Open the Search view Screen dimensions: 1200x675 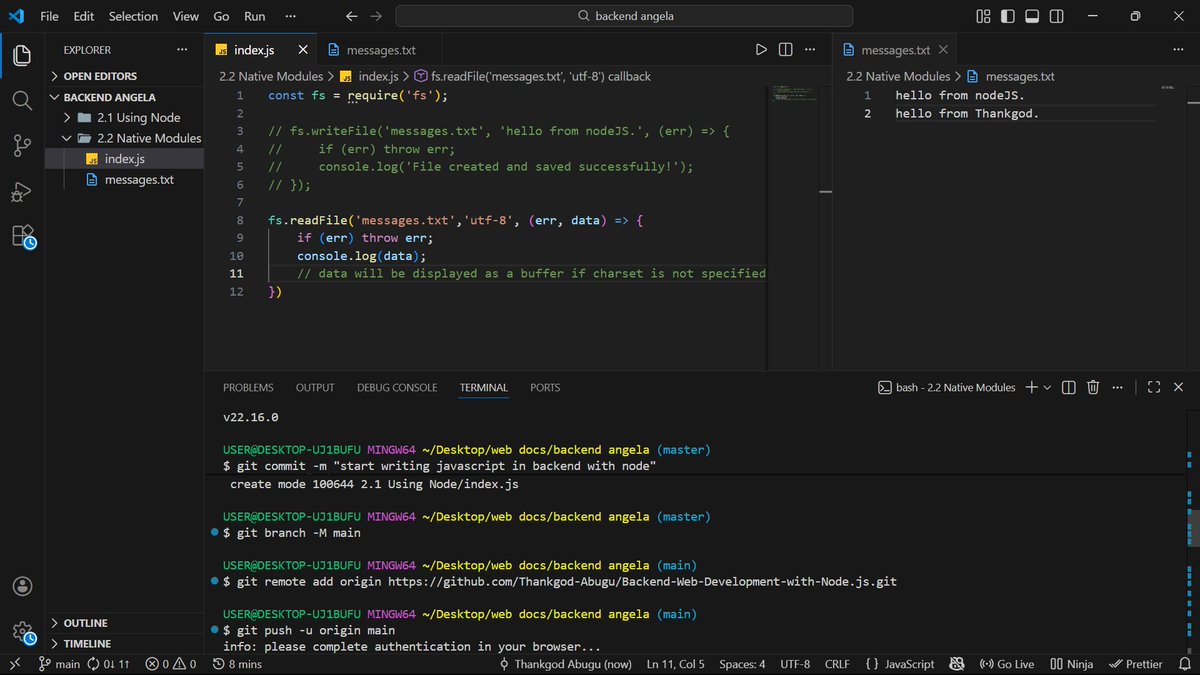(x=21, y=100)
